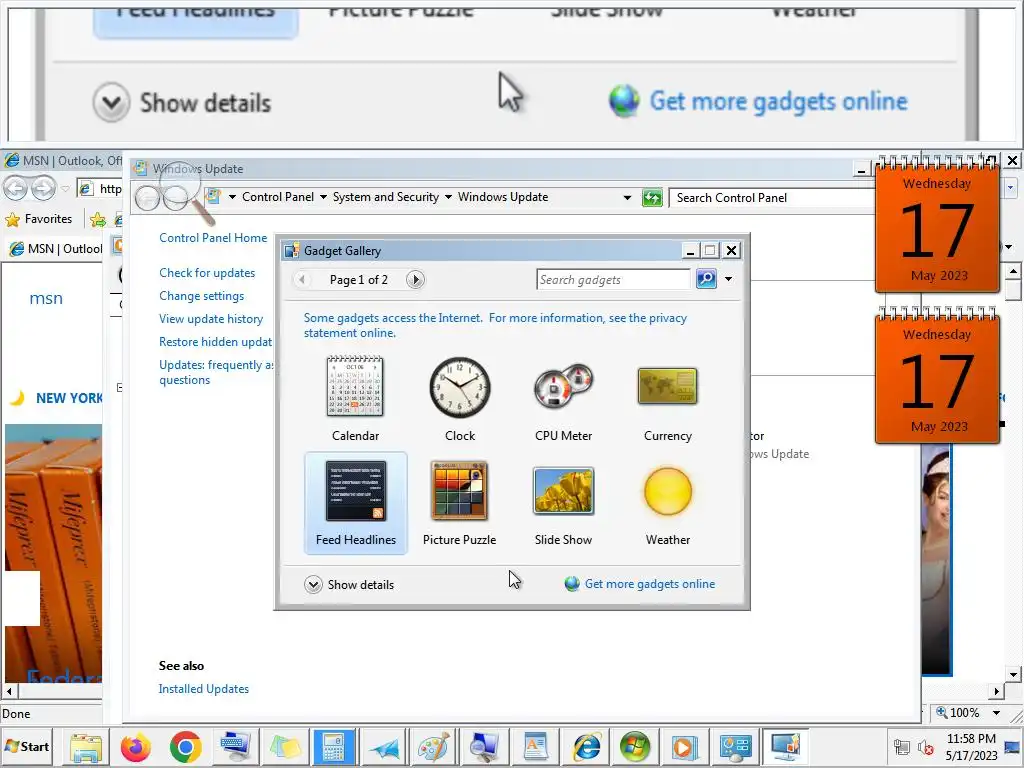Click System and Security in the breadcrumb

pyautogui.click(x=385, y=197)
